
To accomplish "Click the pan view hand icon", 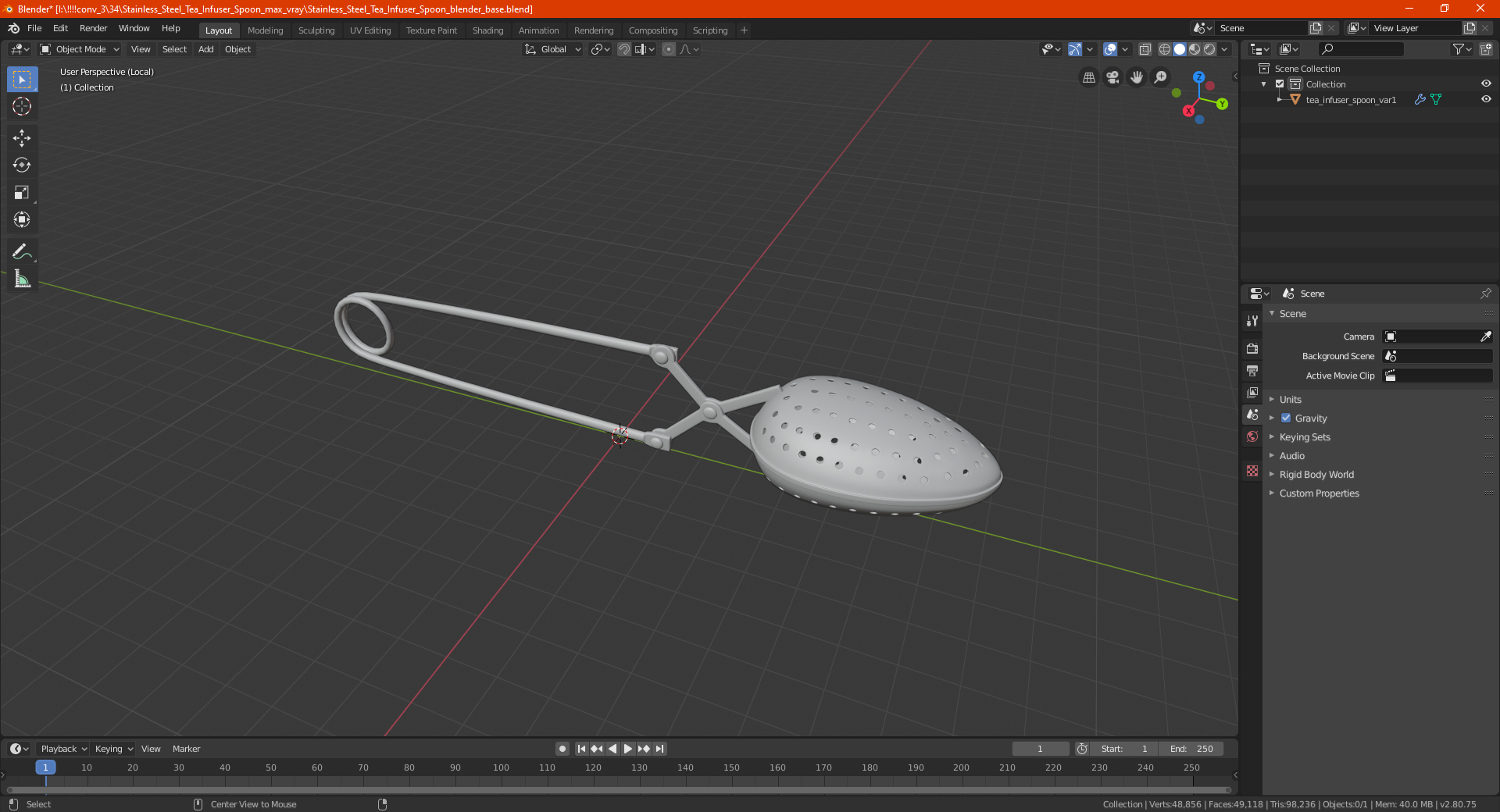I will pyautogui.click(x=1137, y=77).
